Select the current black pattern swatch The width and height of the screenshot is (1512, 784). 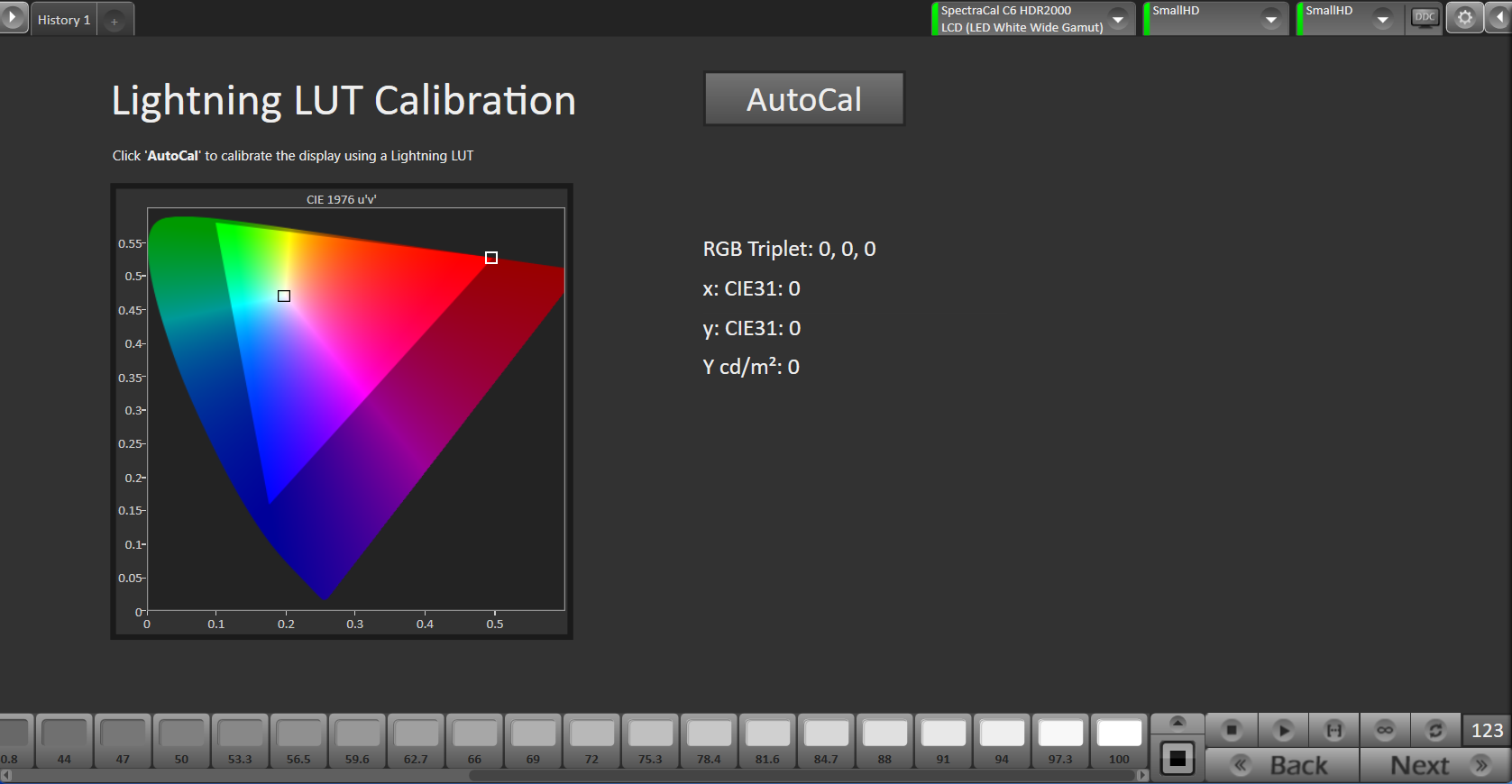click(1178, 758)
